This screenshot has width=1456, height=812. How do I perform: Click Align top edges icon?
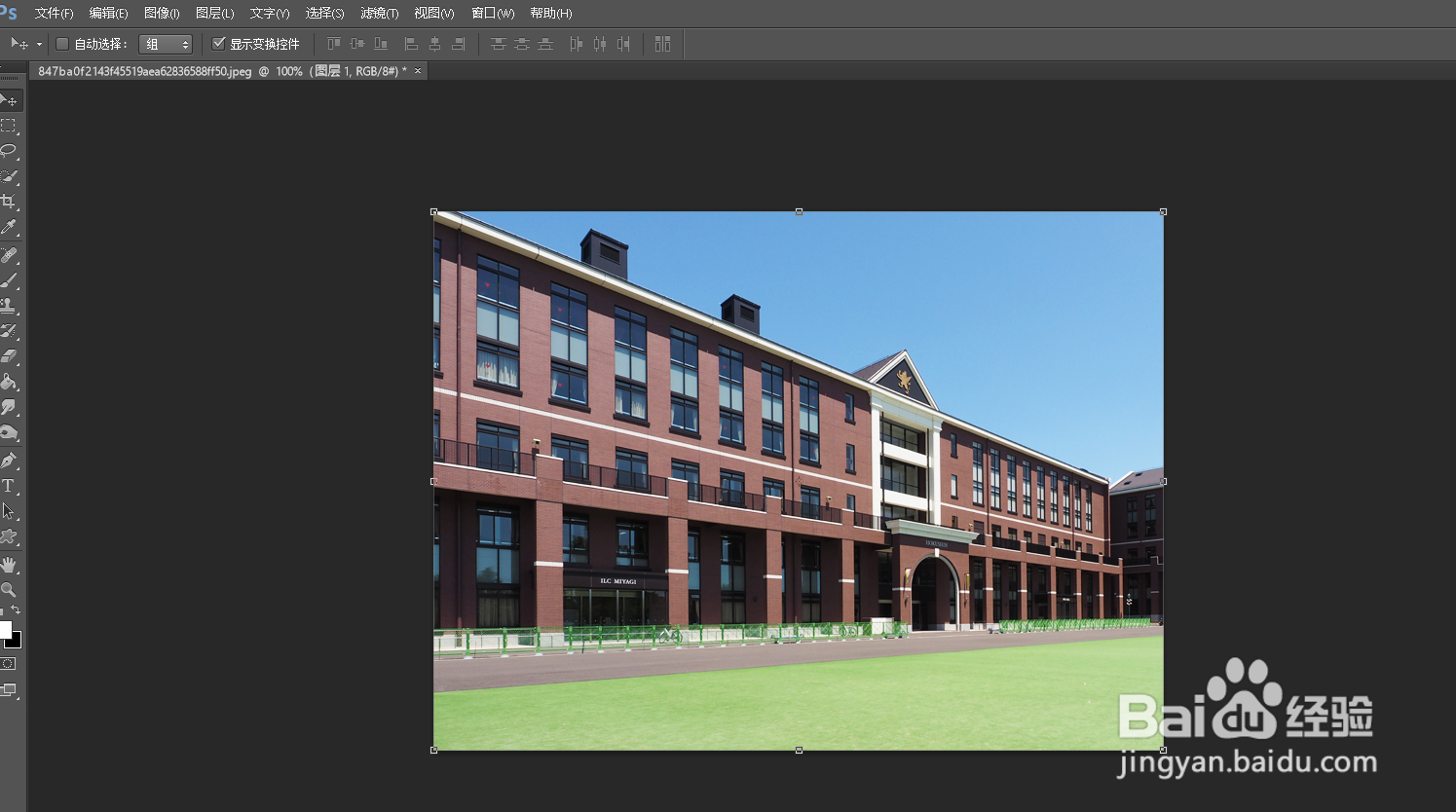click(334, 44)
